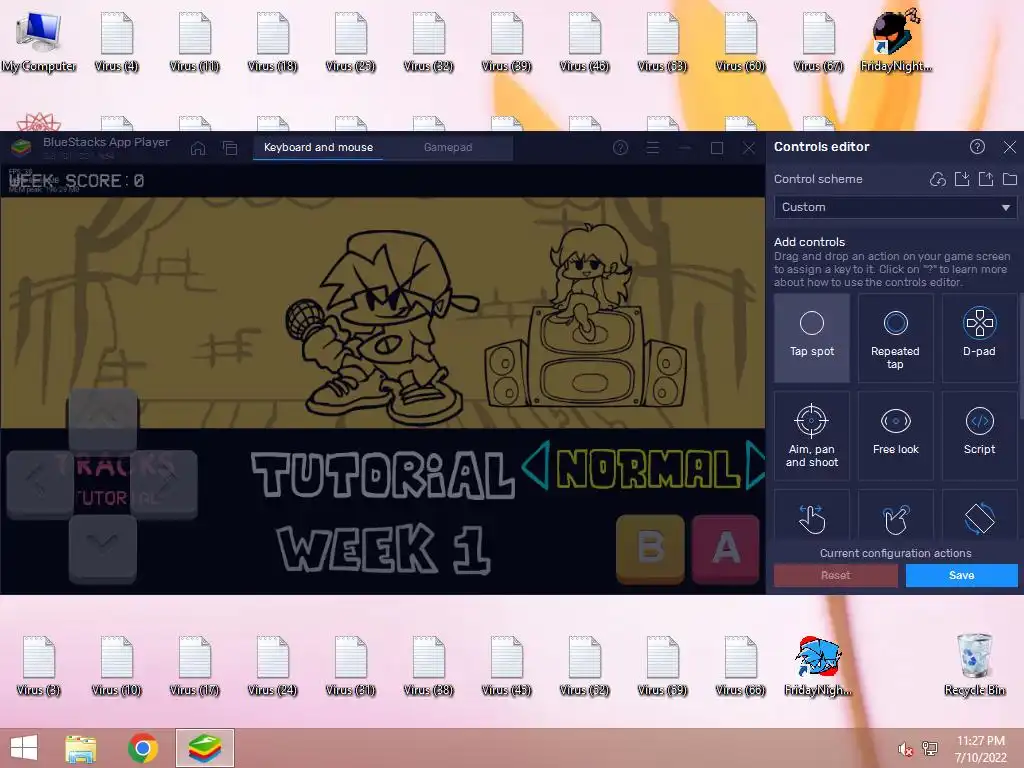This screenshot has width=1024, height=768.
Task: Select the TUTORIAL week entry
Action: [383, 475]
